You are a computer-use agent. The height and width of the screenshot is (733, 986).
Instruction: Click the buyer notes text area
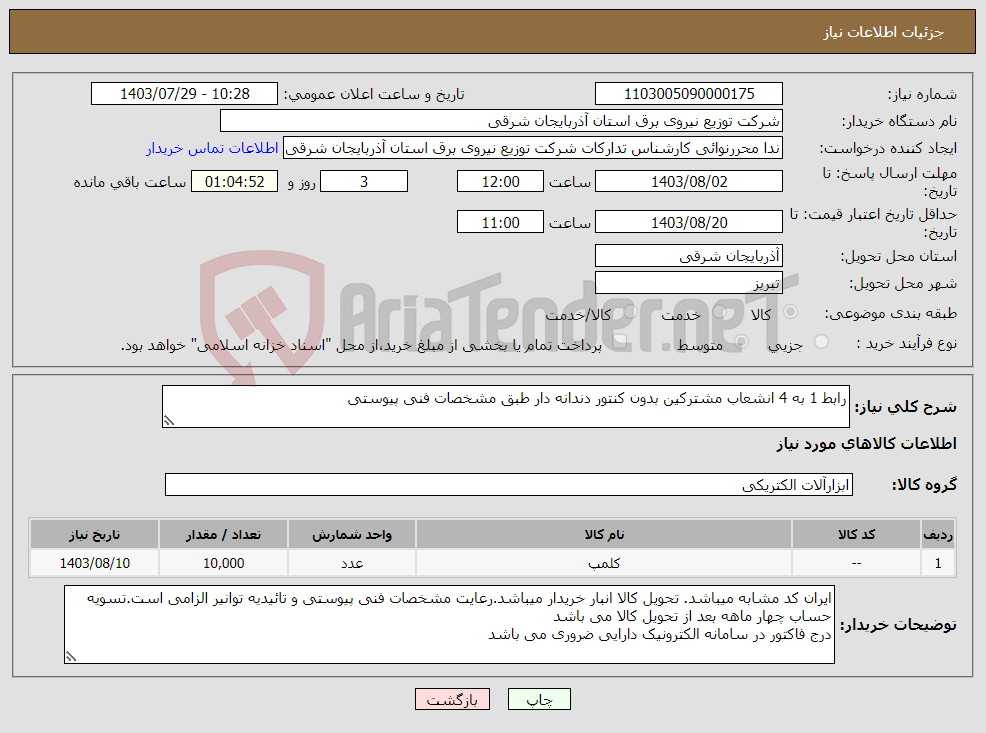coord(449,624)
